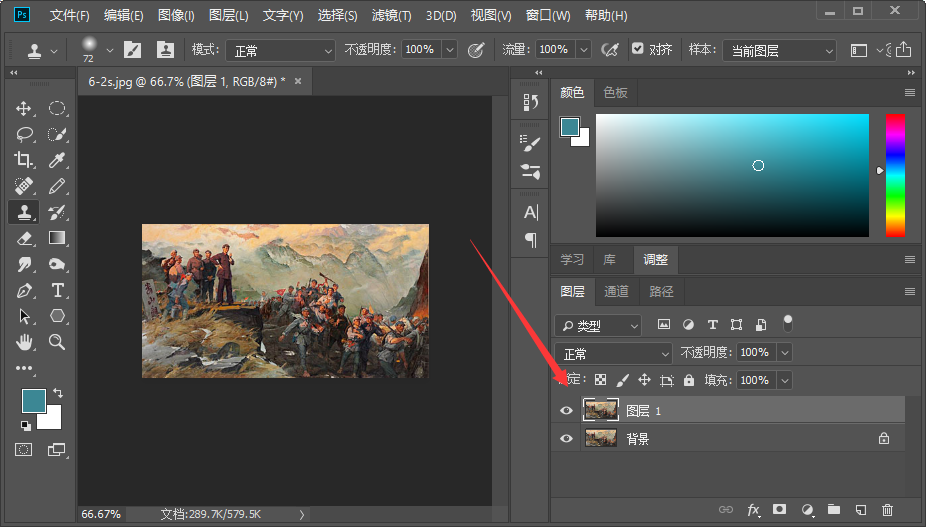926x527 pixels.
Task: Lock transparent pixels for the layer
Action: (x=601, y=380)
